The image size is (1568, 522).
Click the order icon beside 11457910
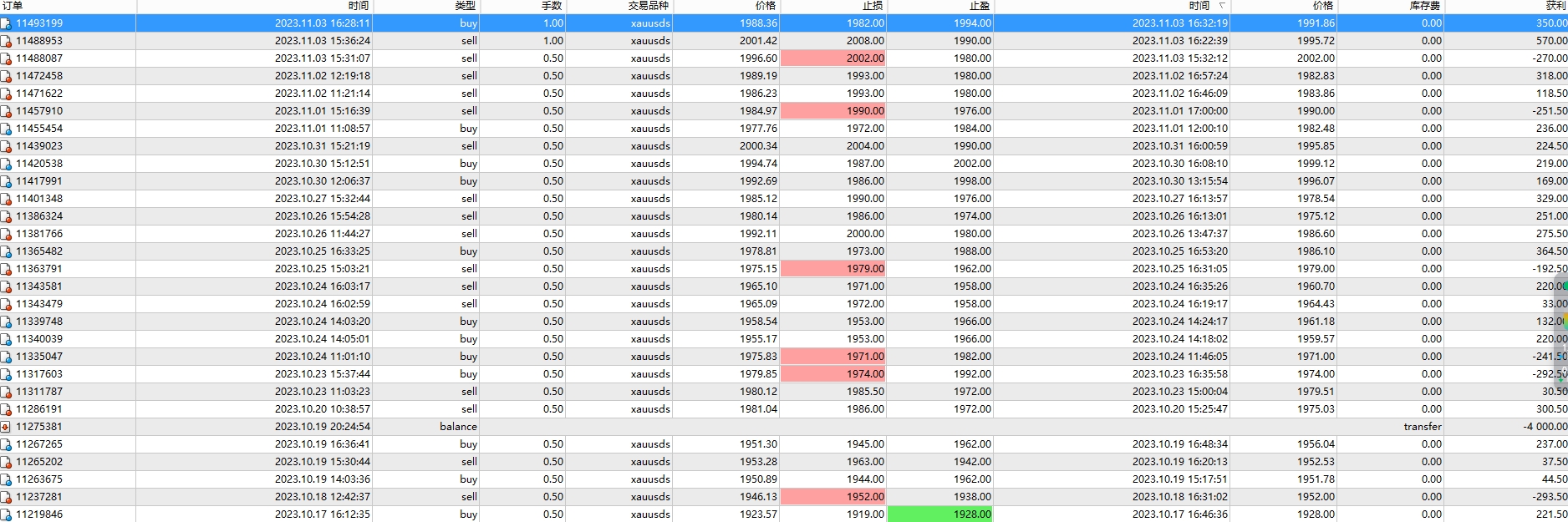6,111
